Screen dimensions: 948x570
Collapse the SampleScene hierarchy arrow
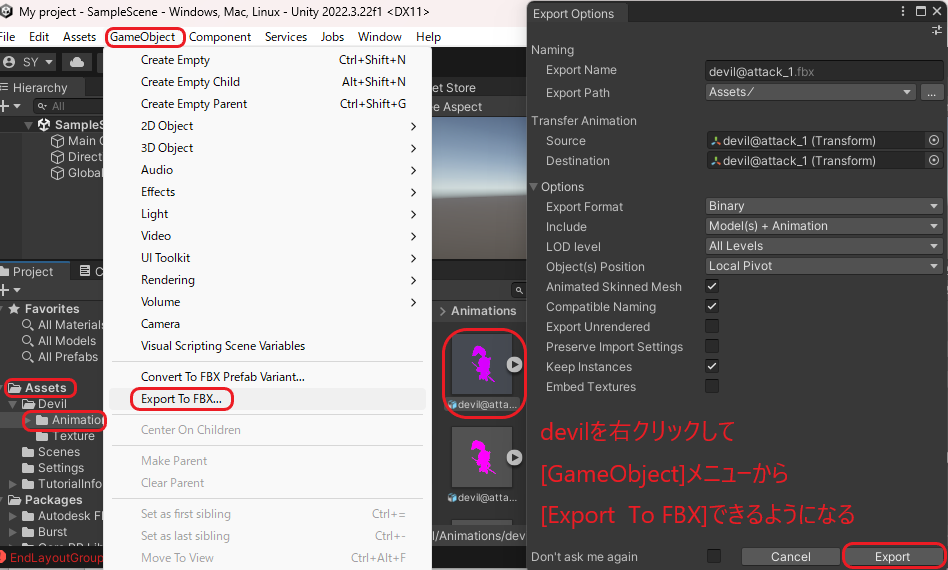[x=28, y=125]
